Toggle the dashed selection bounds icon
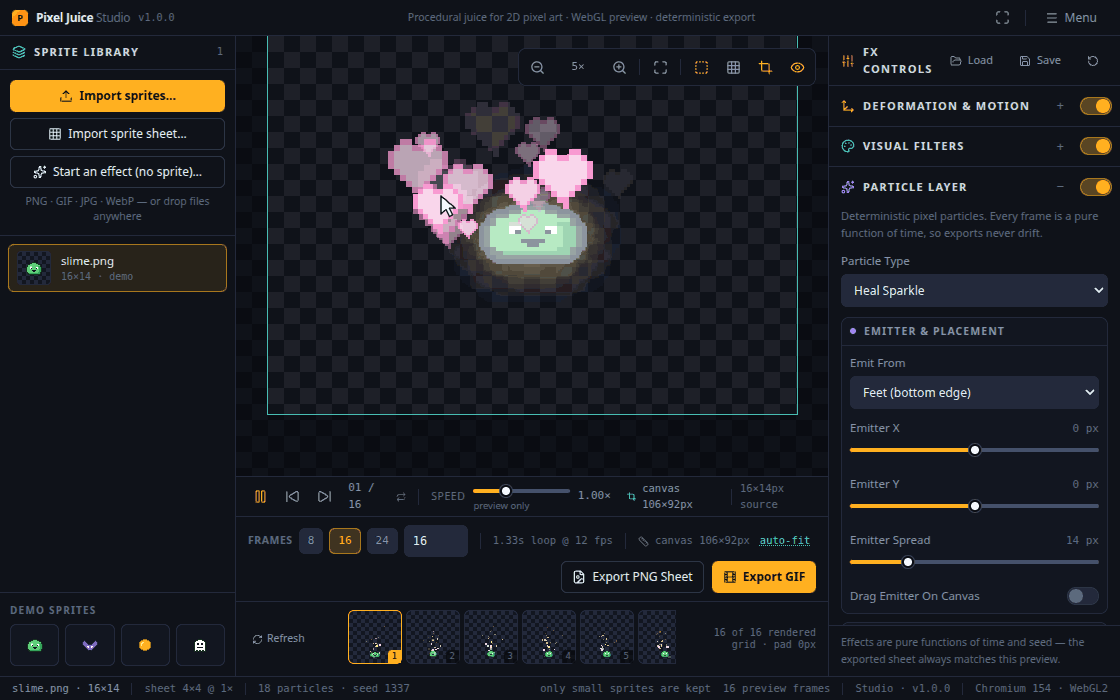1120x700 pixels. pyautogui.click(x=701, y=67)
